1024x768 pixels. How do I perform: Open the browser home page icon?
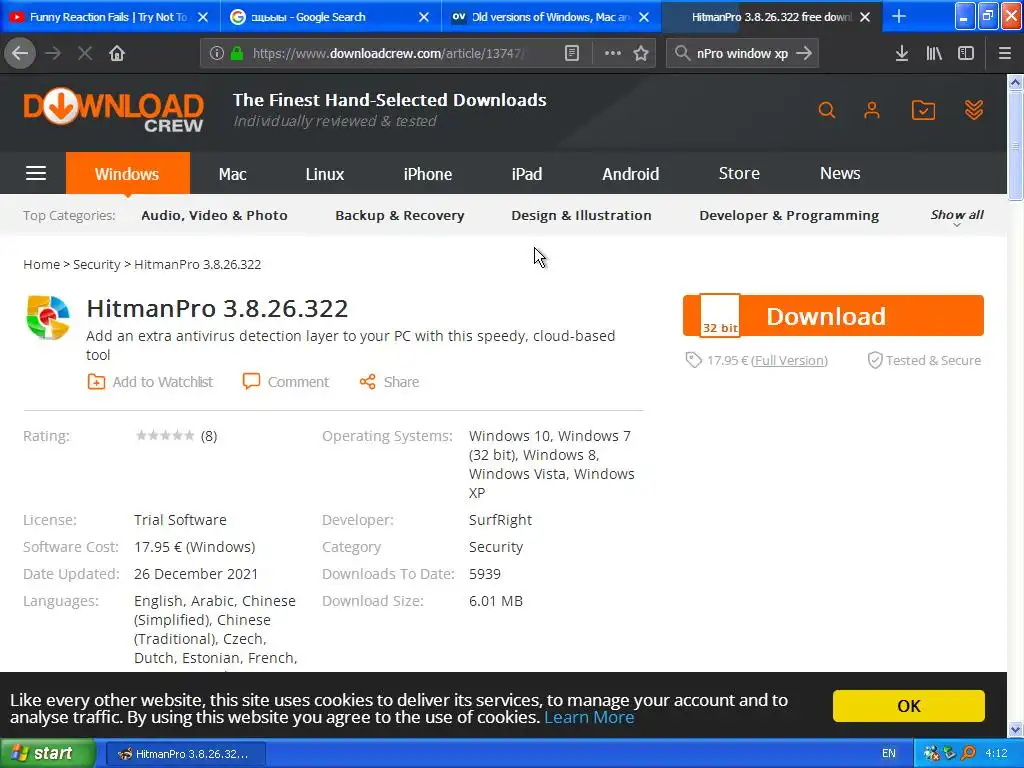[x=117, y=53]
